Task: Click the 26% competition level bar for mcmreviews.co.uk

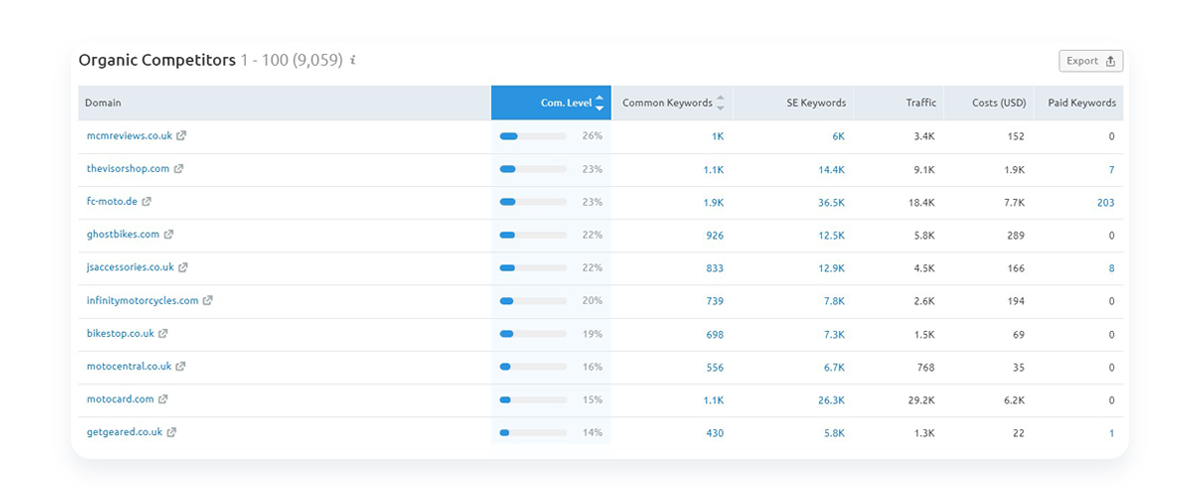Action: 533,136
